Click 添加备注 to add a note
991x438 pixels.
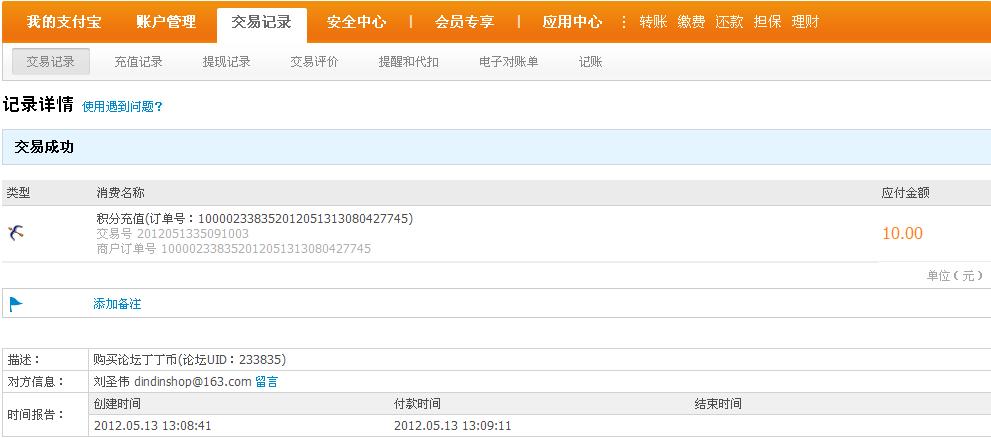click(x=117, y=304)
